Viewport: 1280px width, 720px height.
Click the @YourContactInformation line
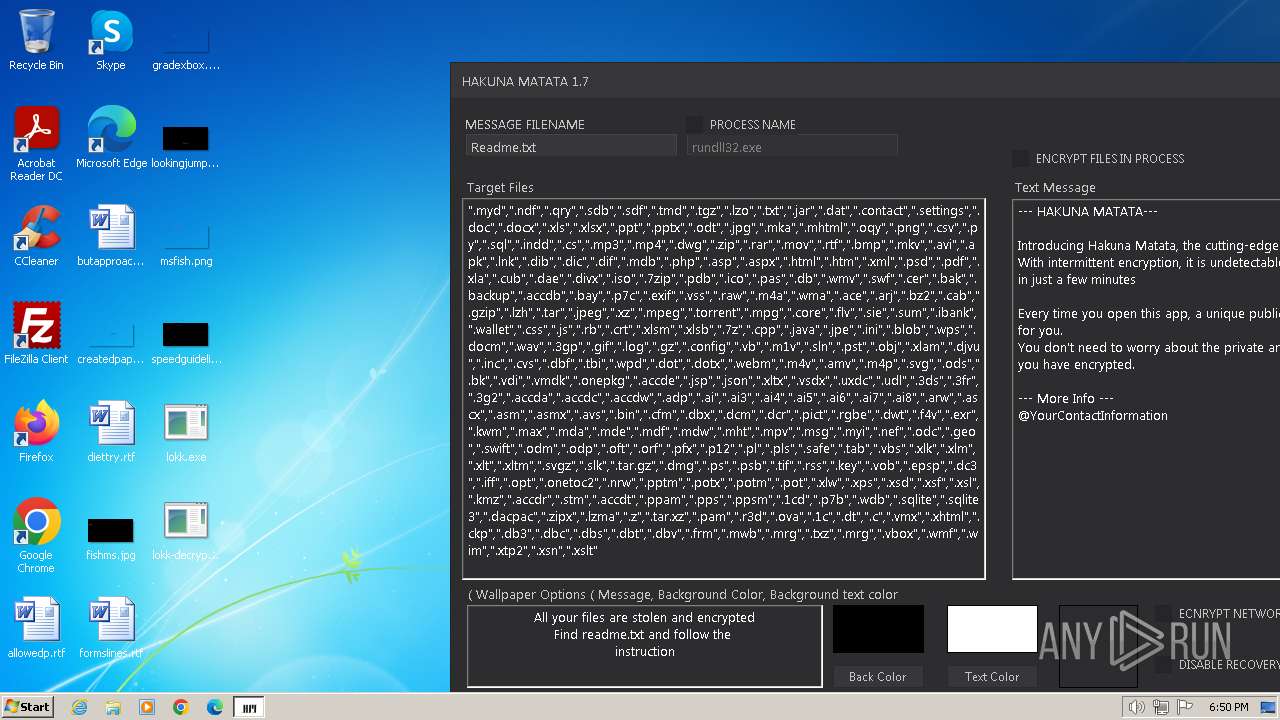1093,415
